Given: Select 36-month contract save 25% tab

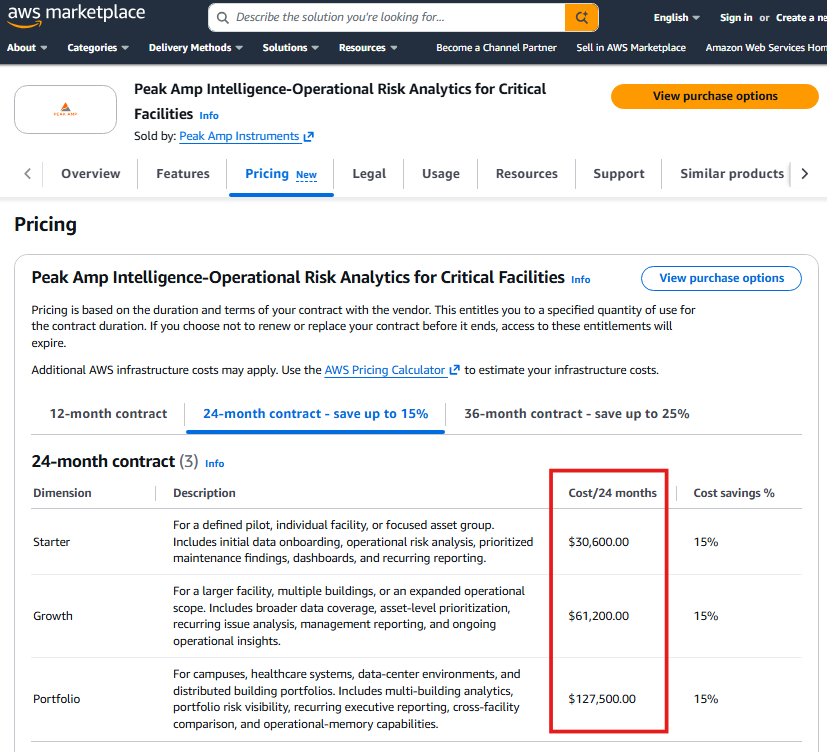Looking at the screenshot, I should pyautogui.click(x=576, y=414).
